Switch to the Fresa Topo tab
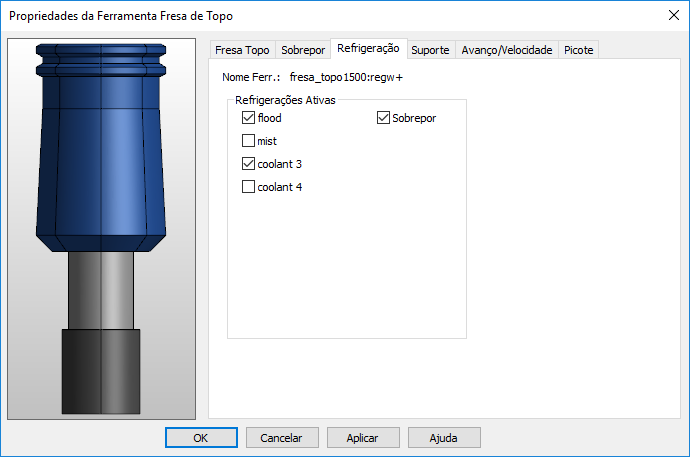This screenshot has width=690, height=457. 242,50
